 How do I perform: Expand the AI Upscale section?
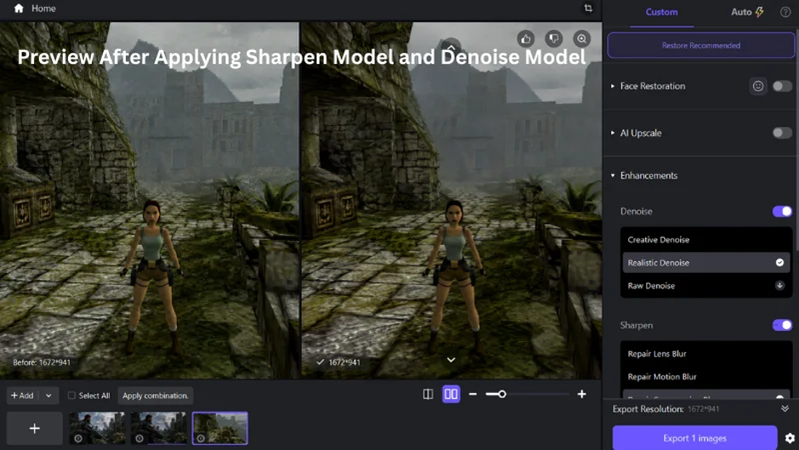click(x=612, y=133)
